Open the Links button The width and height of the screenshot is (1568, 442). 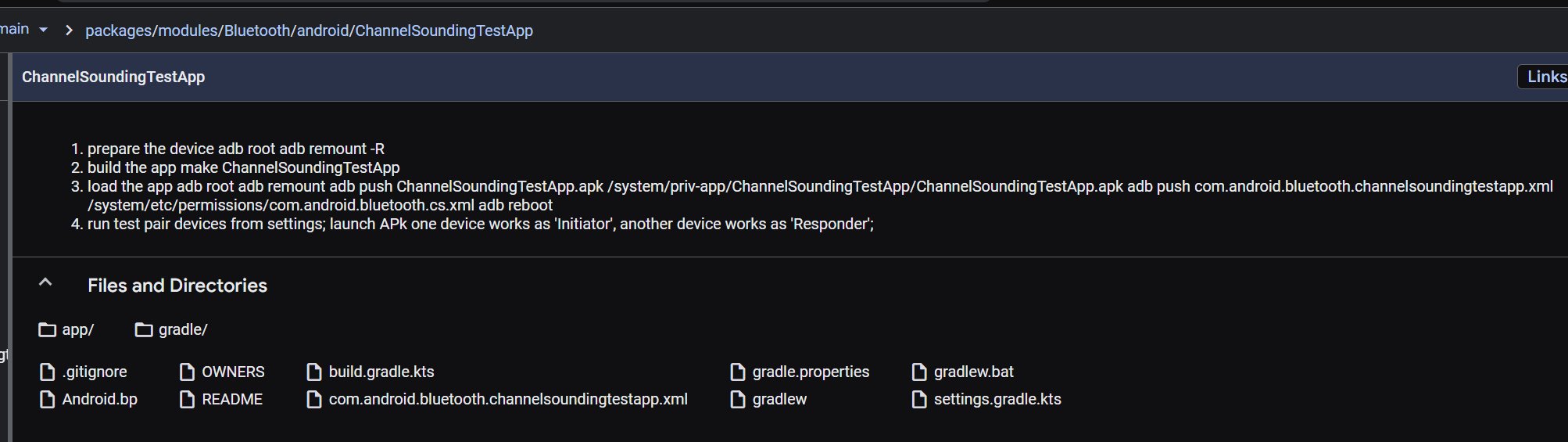(x=1545, y=77)
